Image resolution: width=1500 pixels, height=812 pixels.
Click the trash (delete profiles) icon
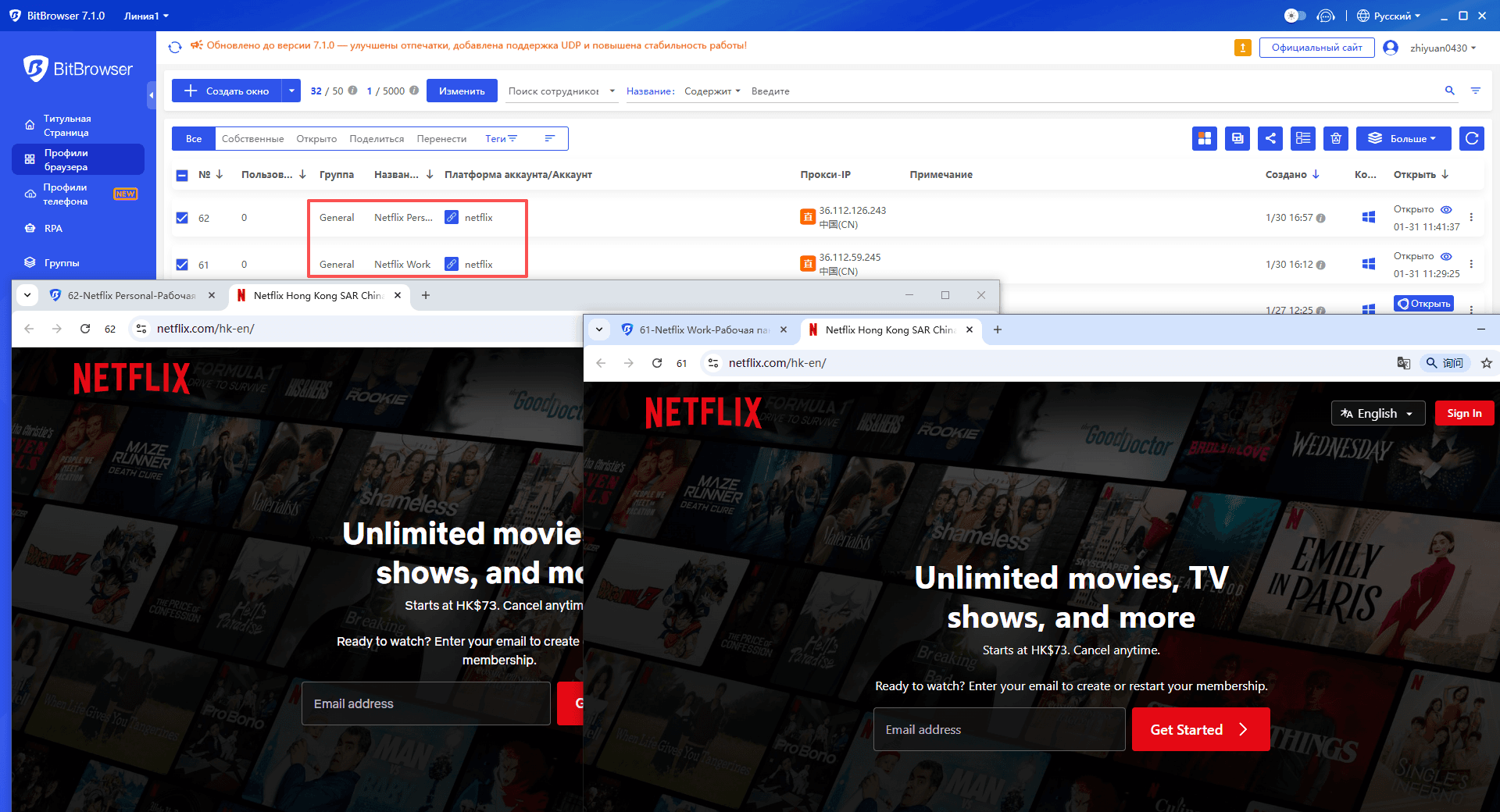click(1335, 138)
